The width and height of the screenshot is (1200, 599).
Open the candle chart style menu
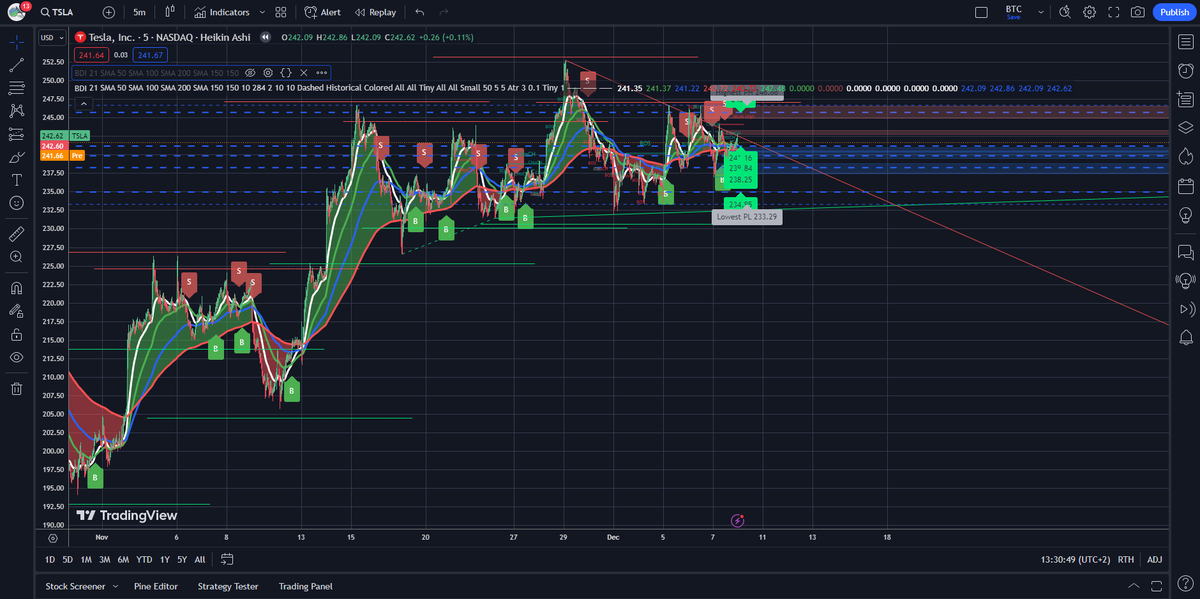point(171,12)
